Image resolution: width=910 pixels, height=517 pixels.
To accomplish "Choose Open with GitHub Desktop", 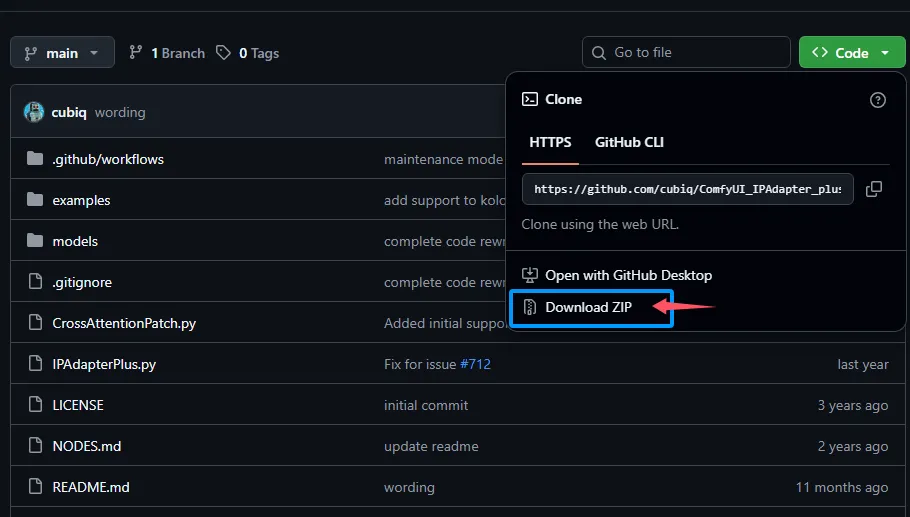I will (617, 275).
